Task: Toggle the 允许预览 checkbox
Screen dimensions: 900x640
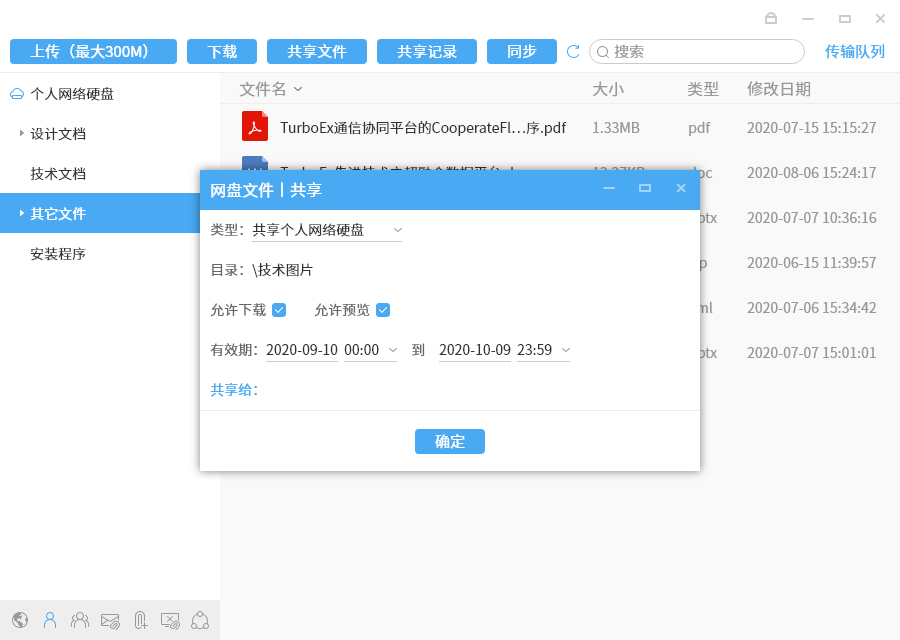Action: (x=383, y=310)
